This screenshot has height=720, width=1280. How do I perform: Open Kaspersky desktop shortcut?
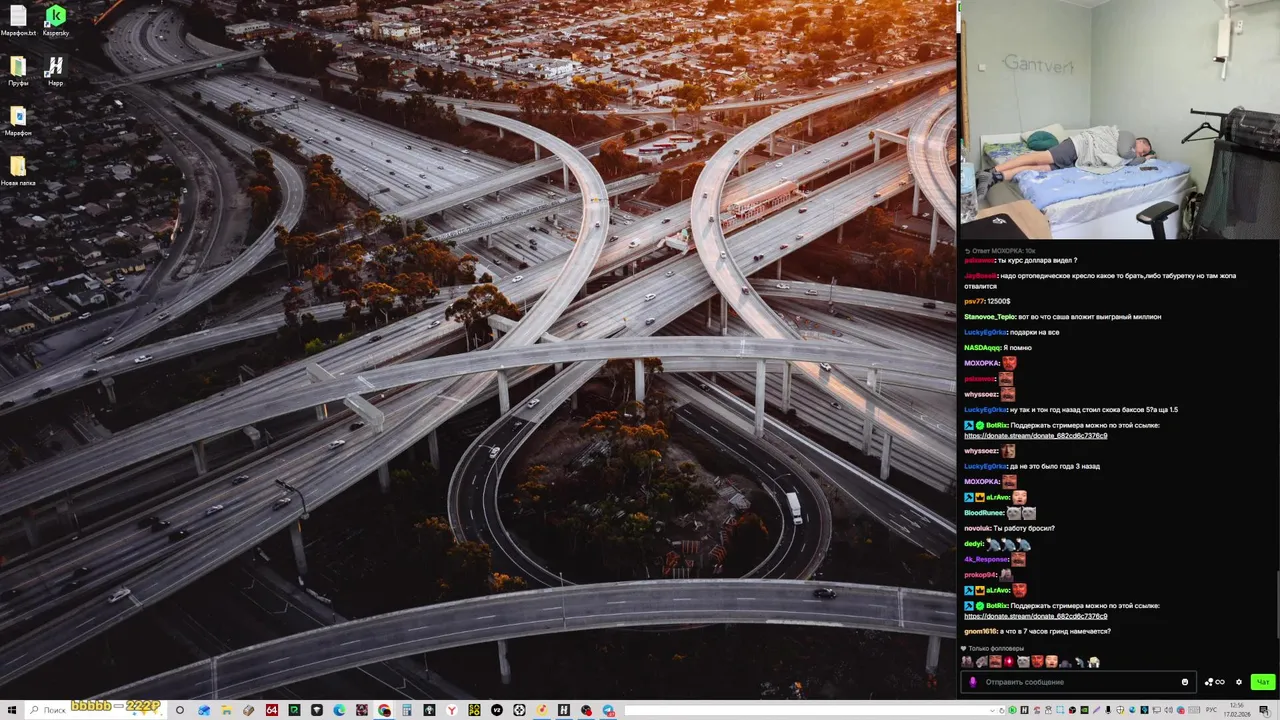pos(56,21)
